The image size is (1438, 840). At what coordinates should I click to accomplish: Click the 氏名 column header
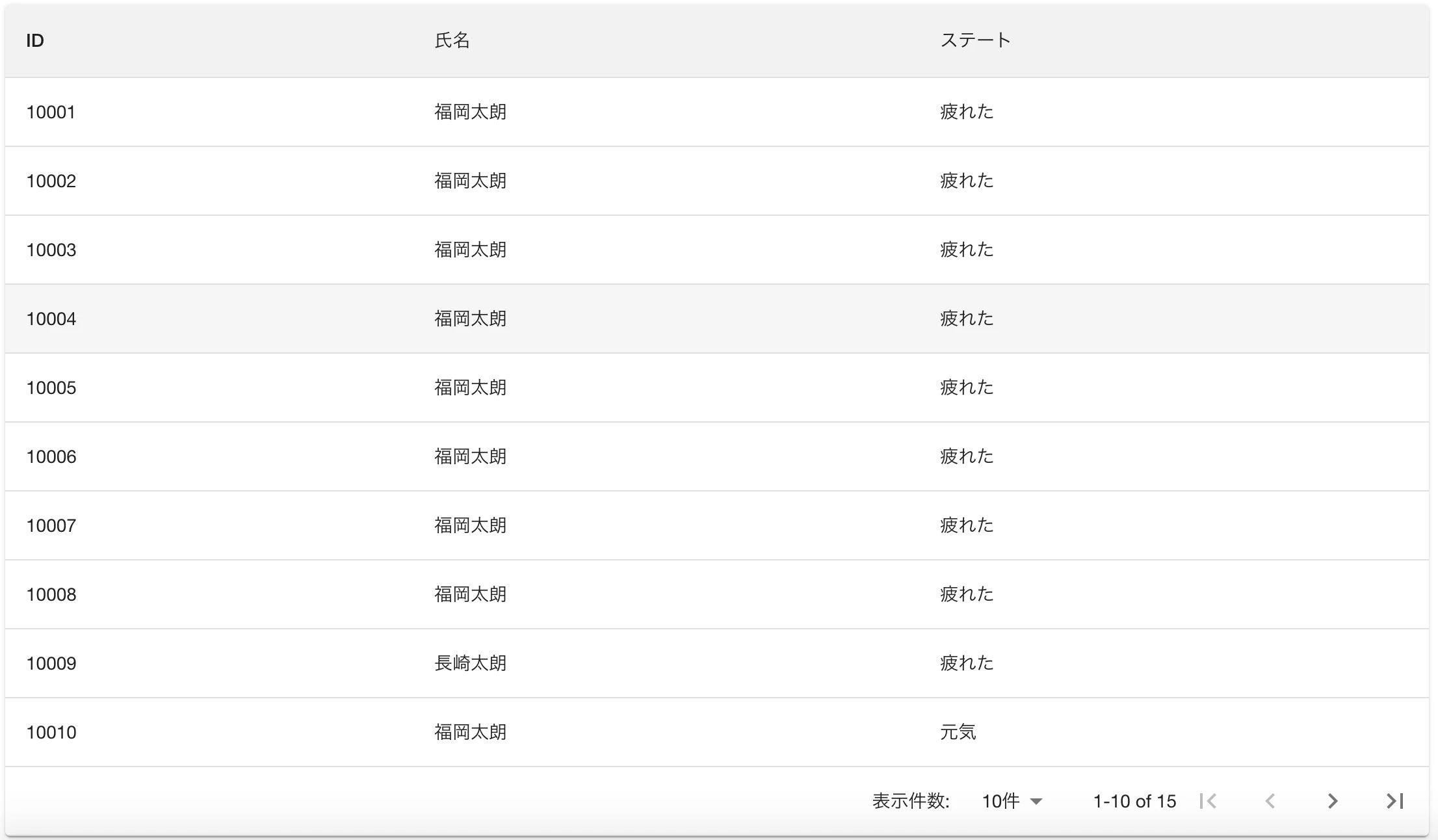click(x=451, y=40)
